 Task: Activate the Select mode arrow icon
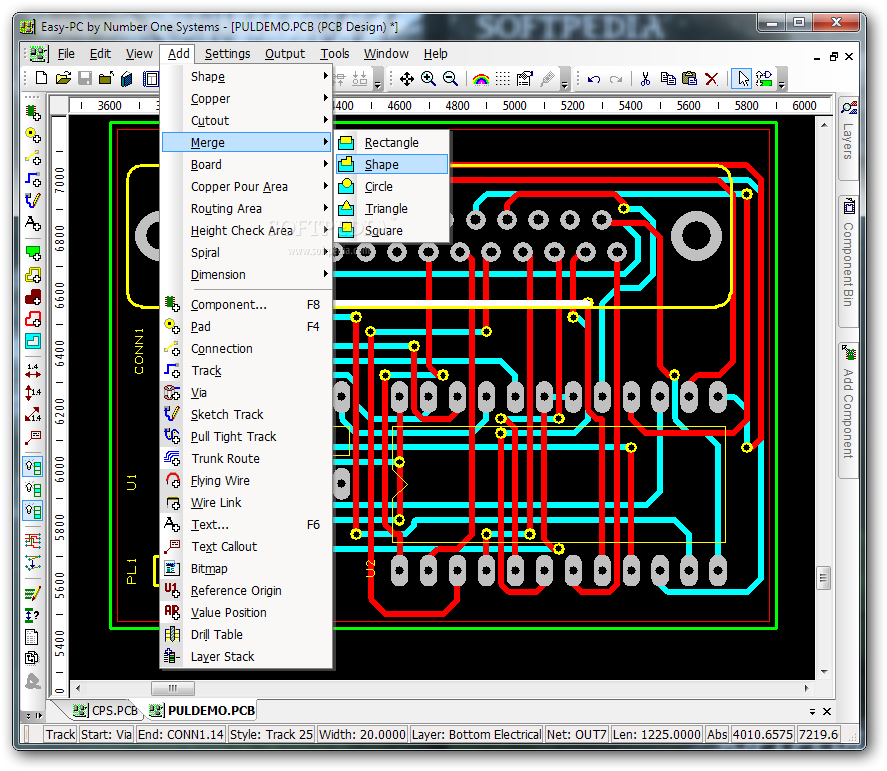point(742,79)
